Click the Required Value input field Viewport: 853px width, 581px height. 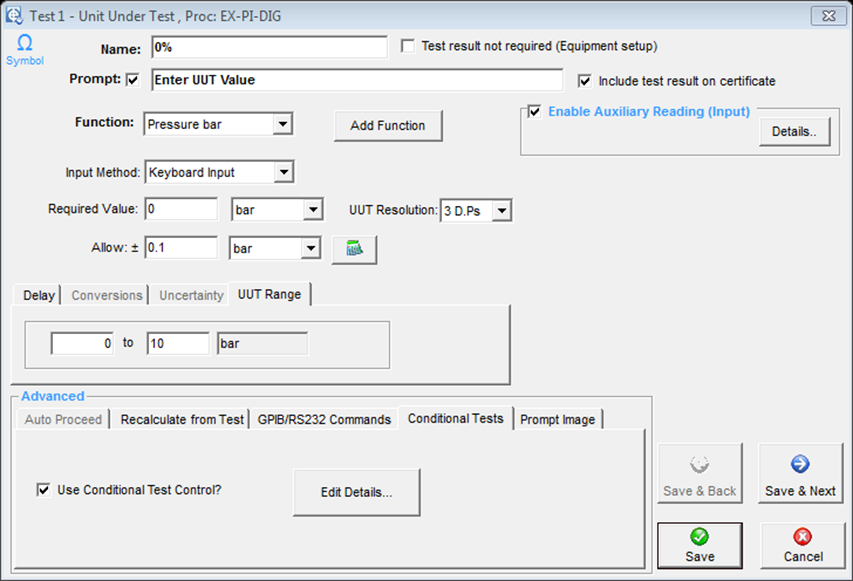(x=181, y=210)
